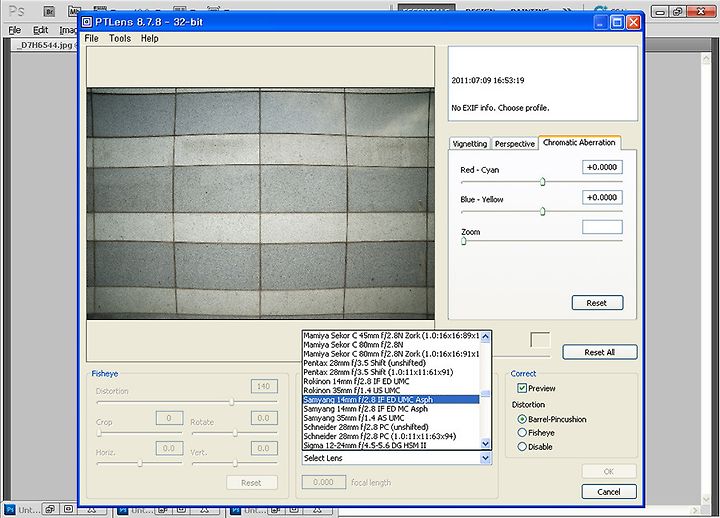Choose Sigma 12-24mm f/4.5-5.6 DG HSM II
Viewport: 720px width, 518px height.
coord(391,445)
